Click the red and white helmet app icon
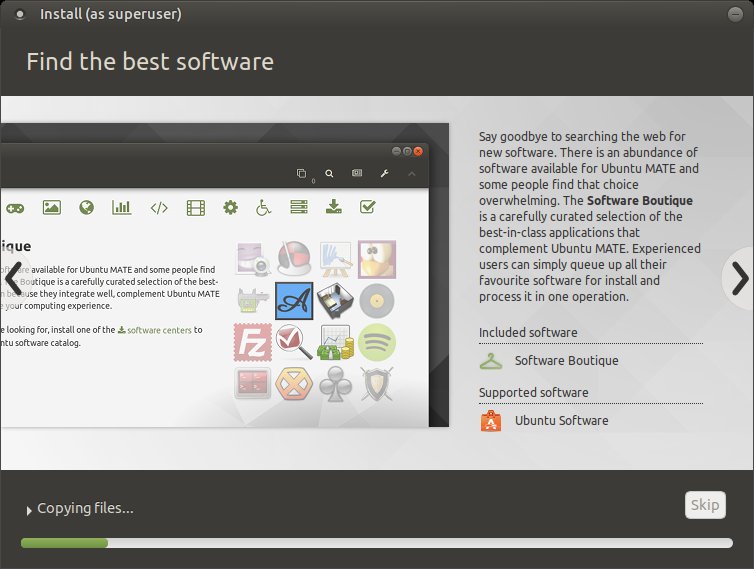This screenshot has width=754, height=569. pyautogui.click(x=294, y=259)
